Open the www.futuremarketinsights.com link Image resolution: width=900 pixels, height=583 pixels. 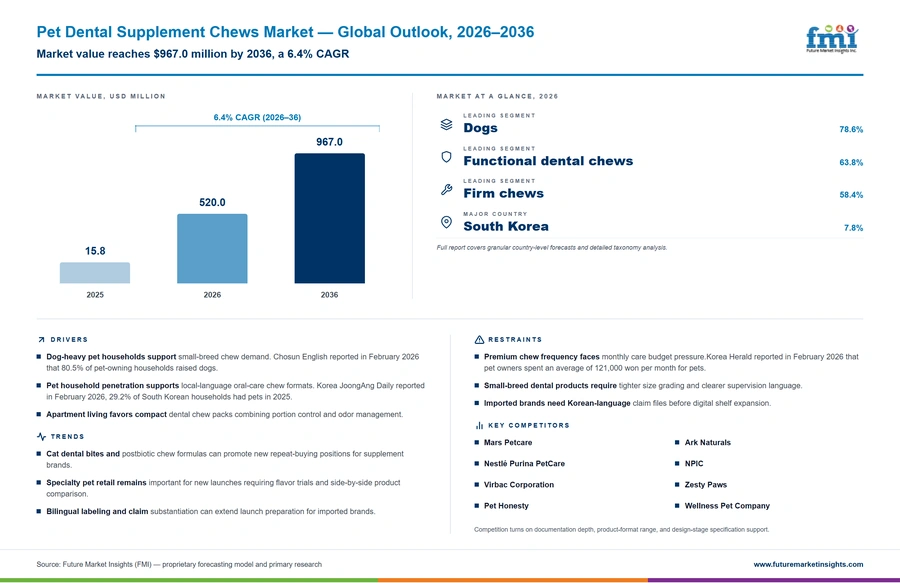coord(808,564)
